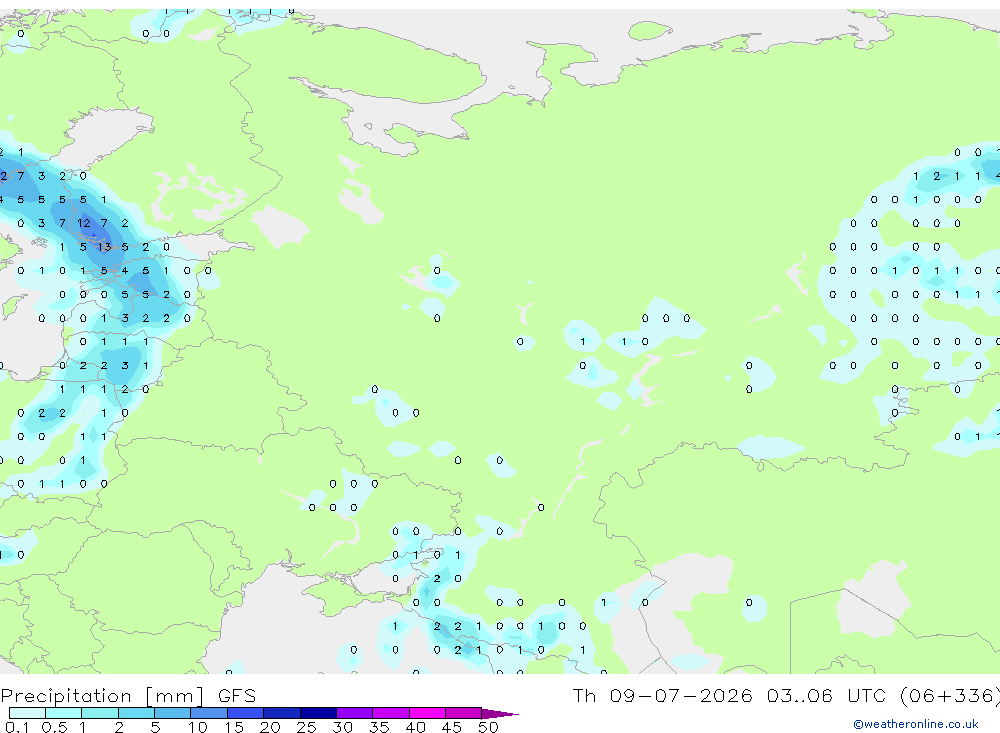Choose the 40–45 mm magenta legend swatch
This screenshot has width=1000, height=733.
(427, 713)
